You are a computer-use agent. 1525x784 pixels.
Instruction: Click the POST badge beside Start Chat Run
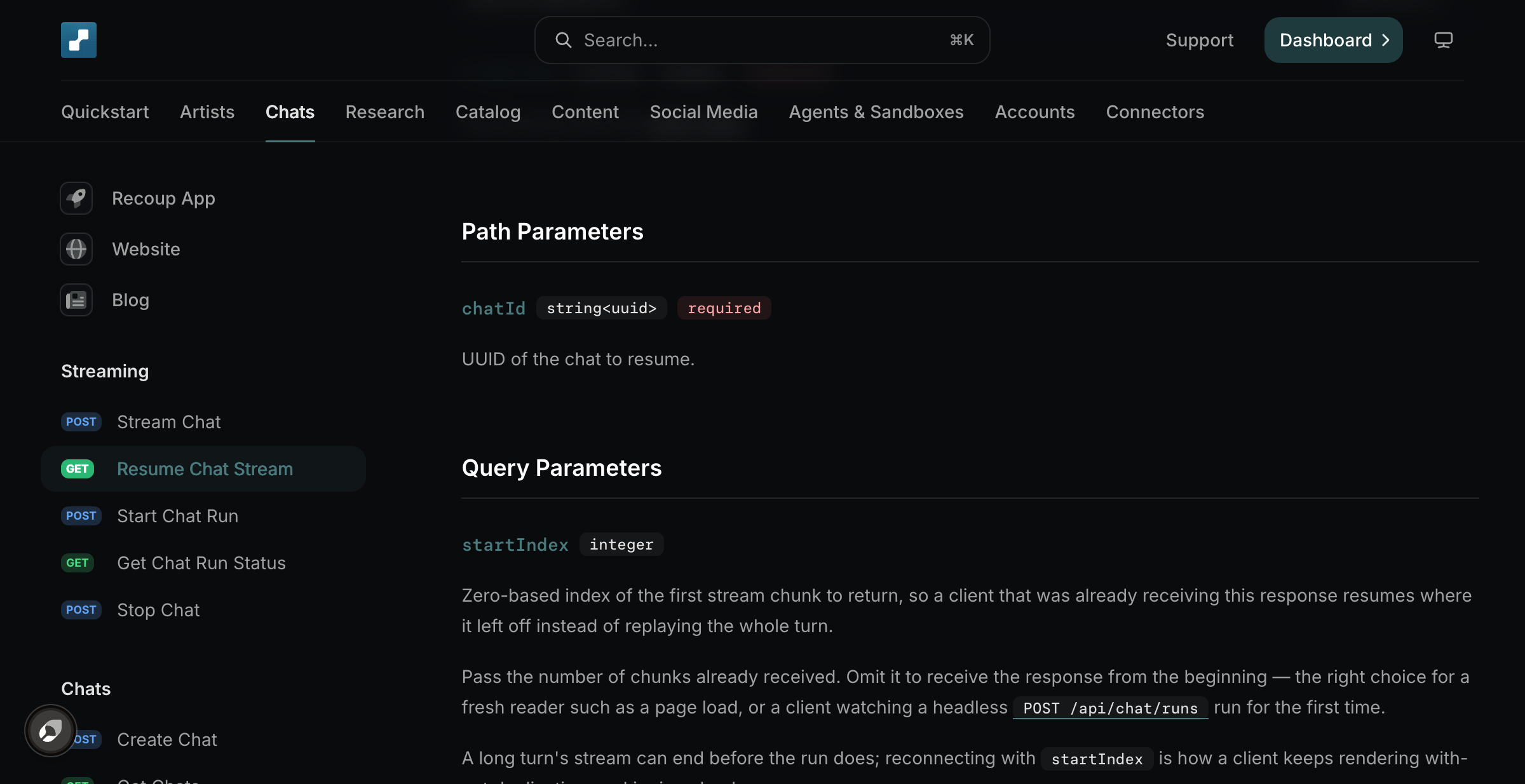pyautogui.click(x=81, y=516)
